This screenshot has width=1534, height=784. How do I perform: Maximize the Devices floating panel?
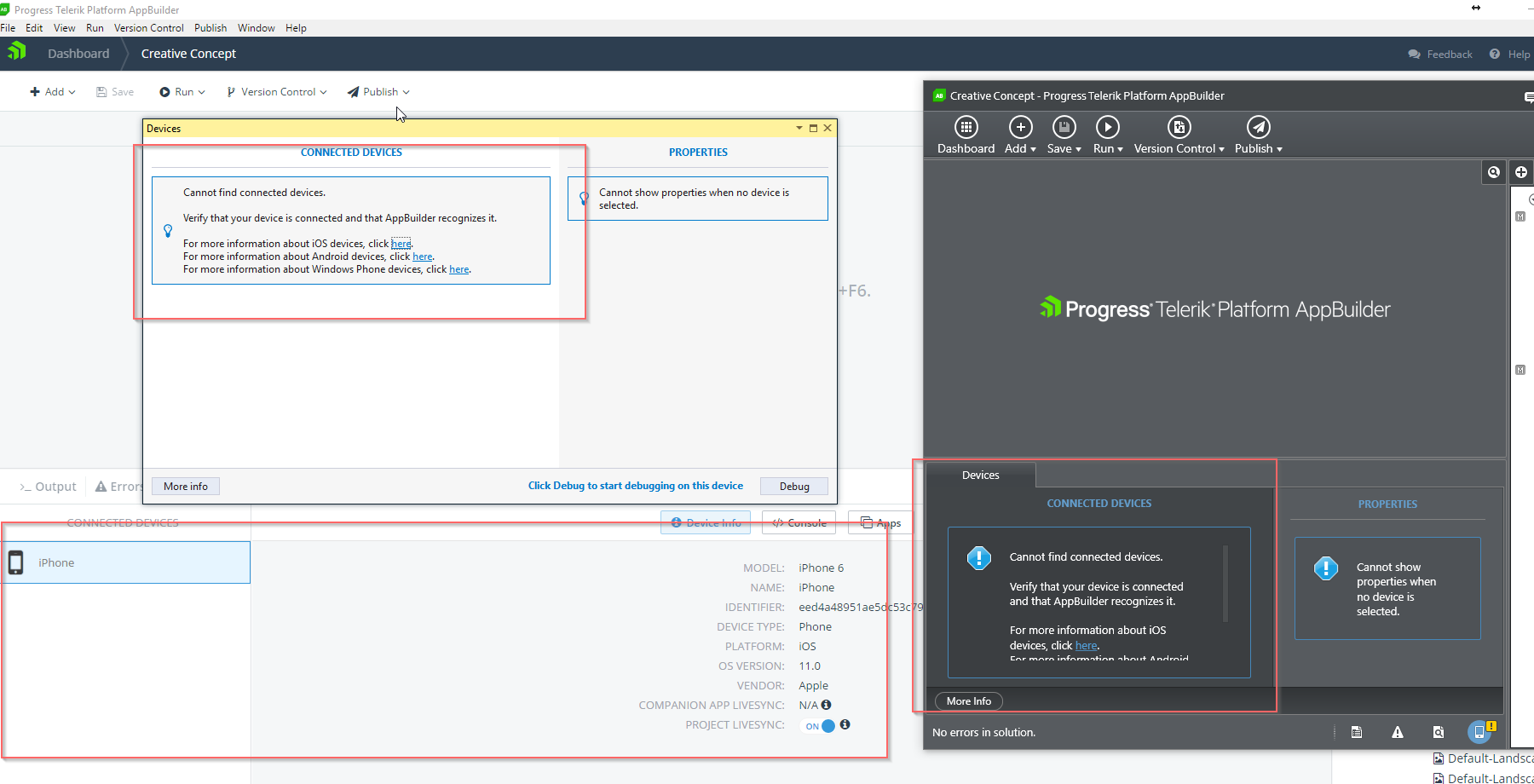pyautogui.click(x=813, y=128)
